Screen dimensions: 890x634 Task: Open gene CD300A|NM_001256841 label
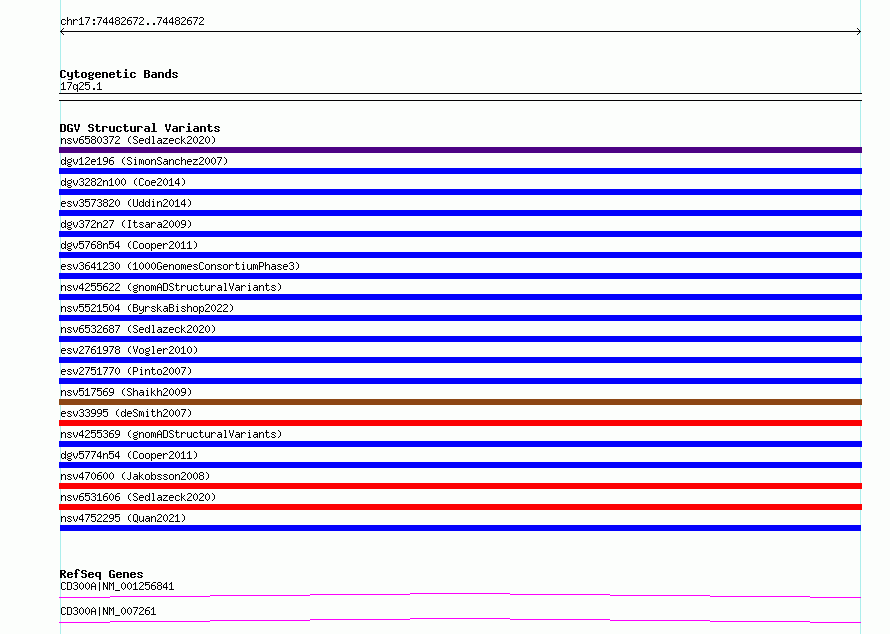(117, 586)
